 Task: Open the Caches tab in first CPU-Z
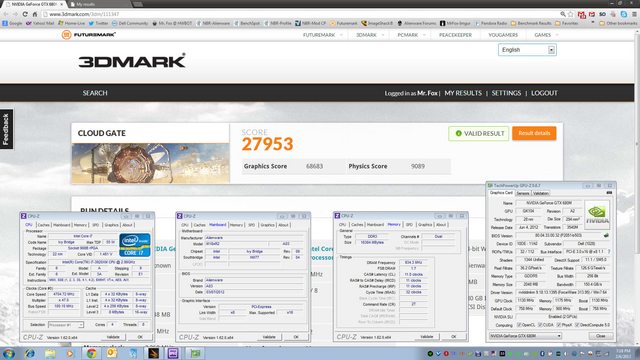coord(43,225)
